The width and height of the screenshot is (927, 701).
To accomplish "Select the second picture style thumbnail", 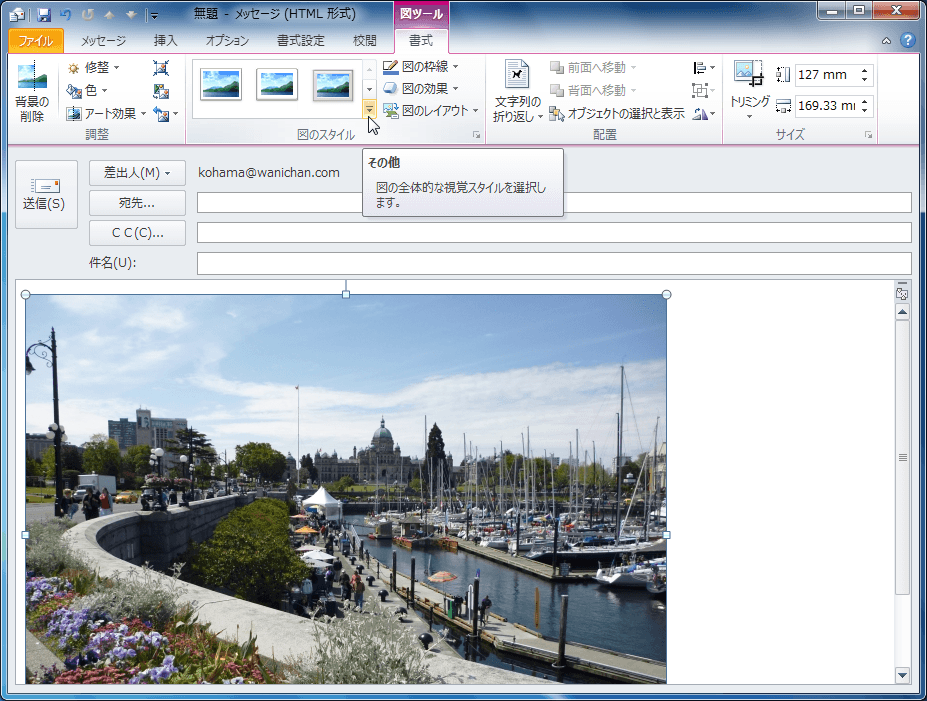I will click(277, 84).
